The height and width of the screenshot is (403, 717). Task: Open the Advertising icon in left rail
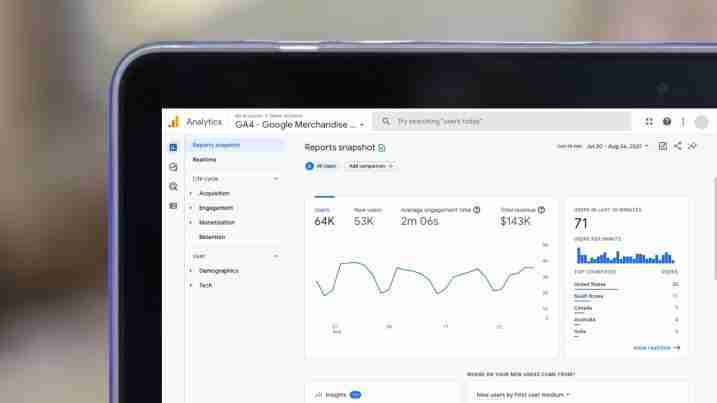(173, 187)
